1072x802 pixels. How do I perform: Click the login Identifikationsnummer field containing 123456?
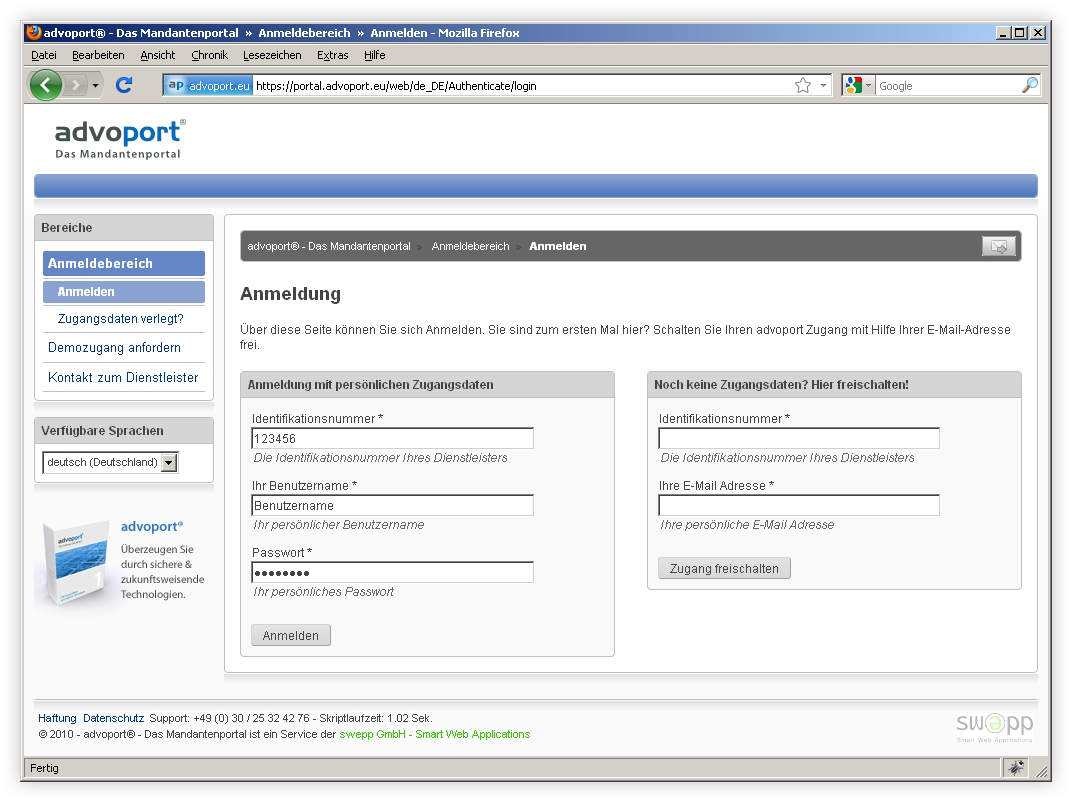(x=392, y=438)
